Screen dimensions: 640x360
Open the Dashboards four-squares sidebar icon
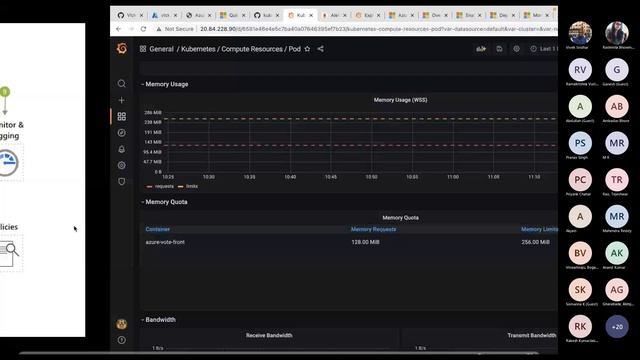[122, 116]
